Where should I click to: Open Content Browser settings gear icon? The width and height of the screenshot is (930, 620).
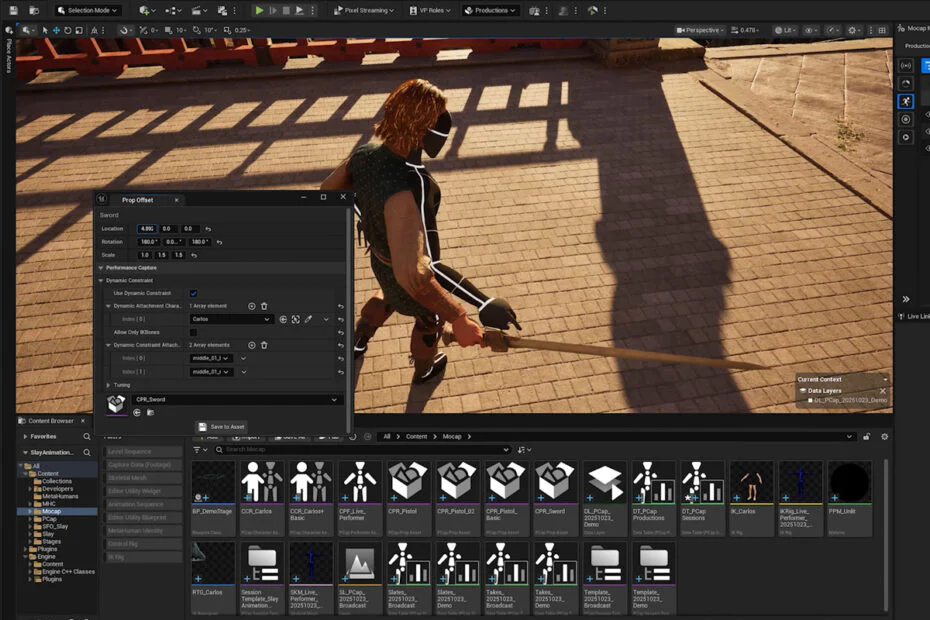coord(884,437)
